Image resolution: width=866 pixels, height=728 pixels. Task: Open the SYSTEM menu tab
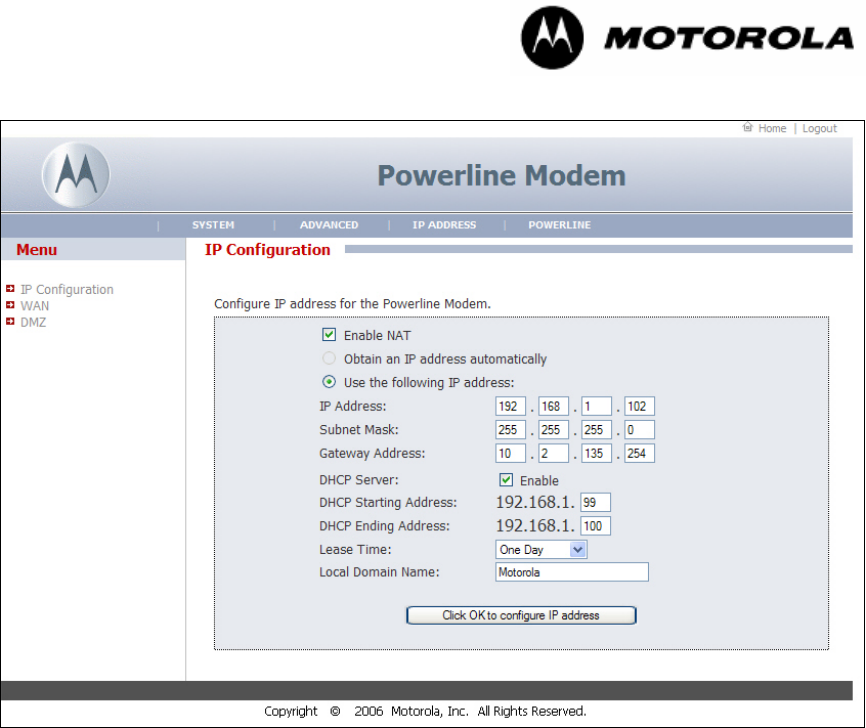coord(213,225)
